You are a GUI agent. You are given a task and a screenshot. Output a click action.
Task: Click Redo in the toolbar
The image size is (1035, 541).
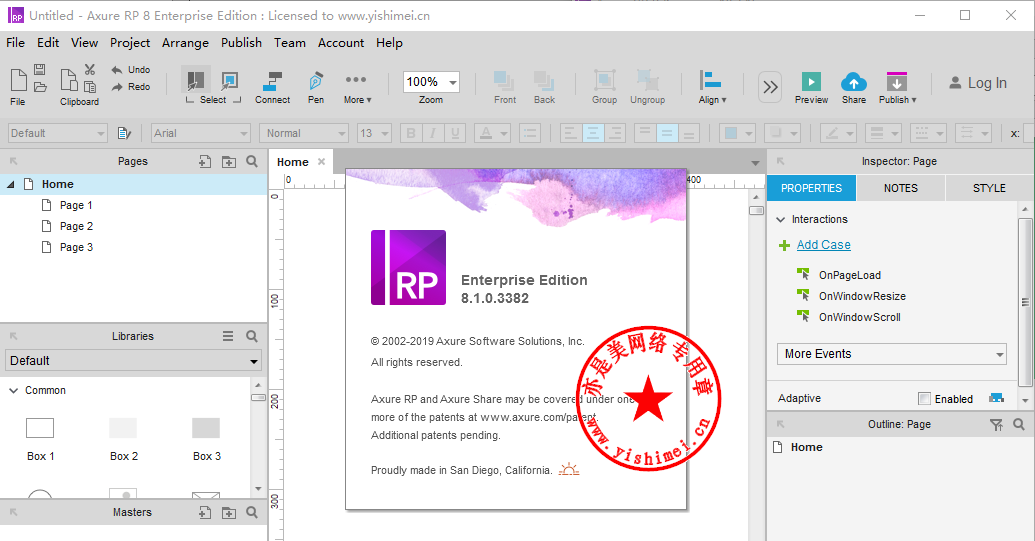tap(131, 86)
